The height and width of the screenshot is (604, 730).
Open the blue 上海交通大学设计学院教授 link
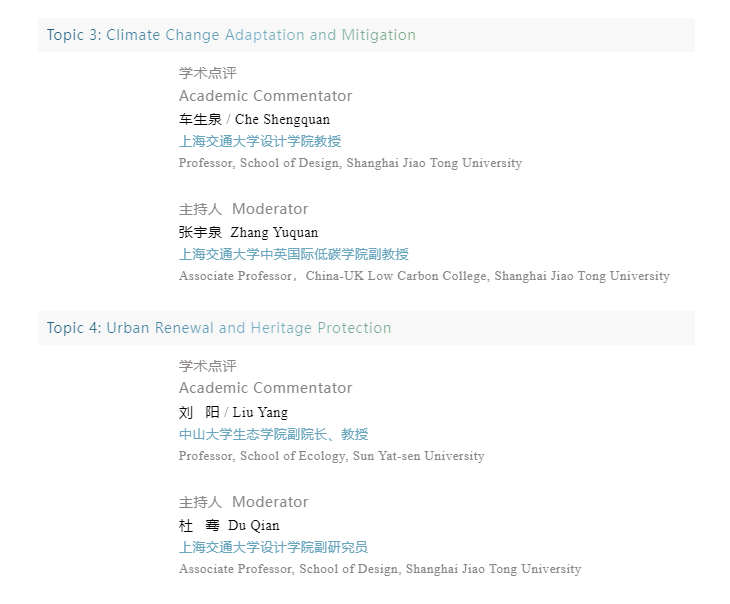pos(260,141)
